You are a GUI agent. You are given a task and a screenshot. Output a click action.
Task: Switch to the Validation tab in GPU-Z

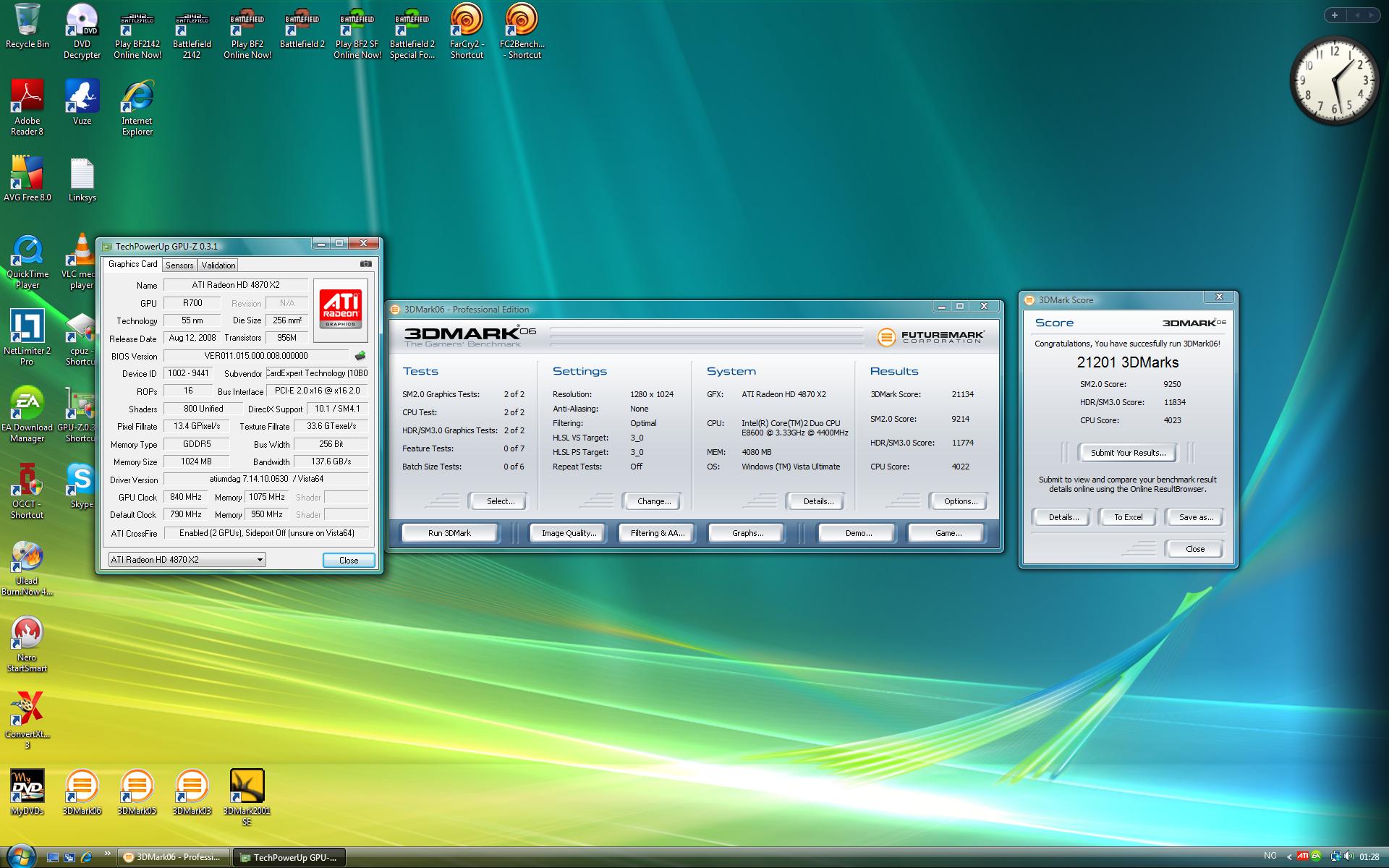pos(218,265)
